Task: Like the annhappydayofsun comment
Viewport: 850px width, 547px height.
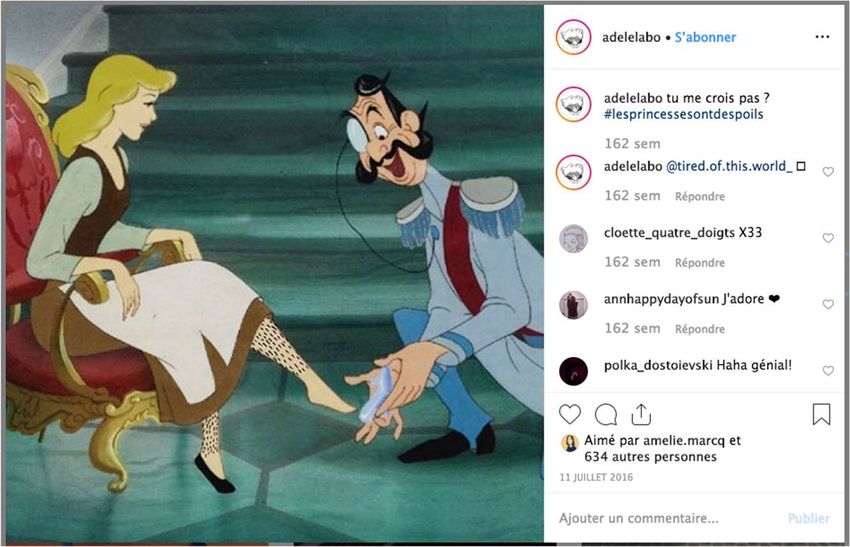Action: click(x=828, y=305)
